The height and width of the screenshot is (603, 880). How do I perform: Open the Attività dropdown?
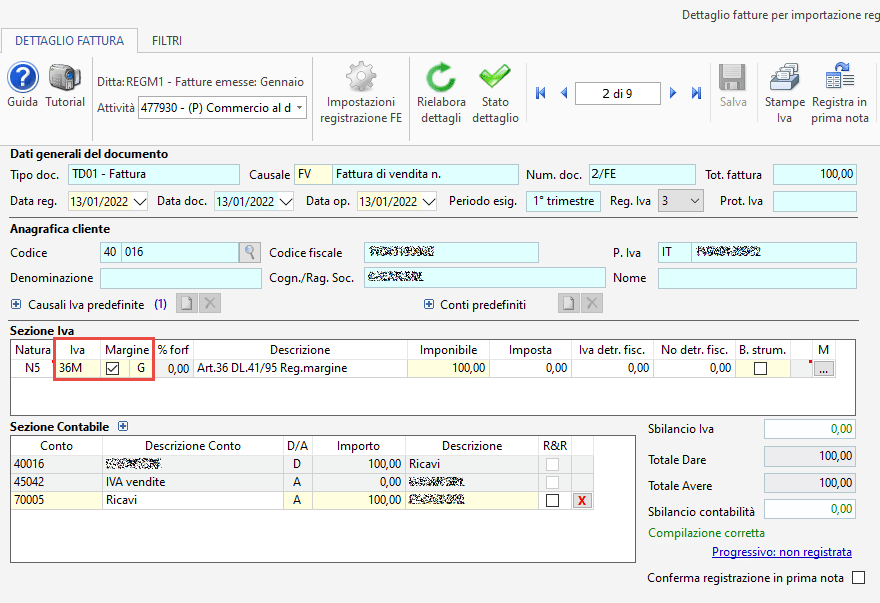point(300,107)
